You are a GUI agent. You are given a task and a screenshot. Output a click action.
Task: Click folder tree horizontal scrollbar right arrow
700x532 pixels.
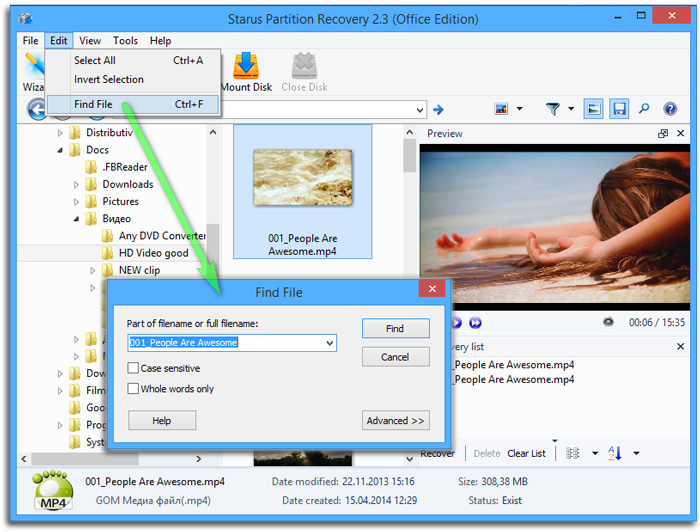[199, 459]
